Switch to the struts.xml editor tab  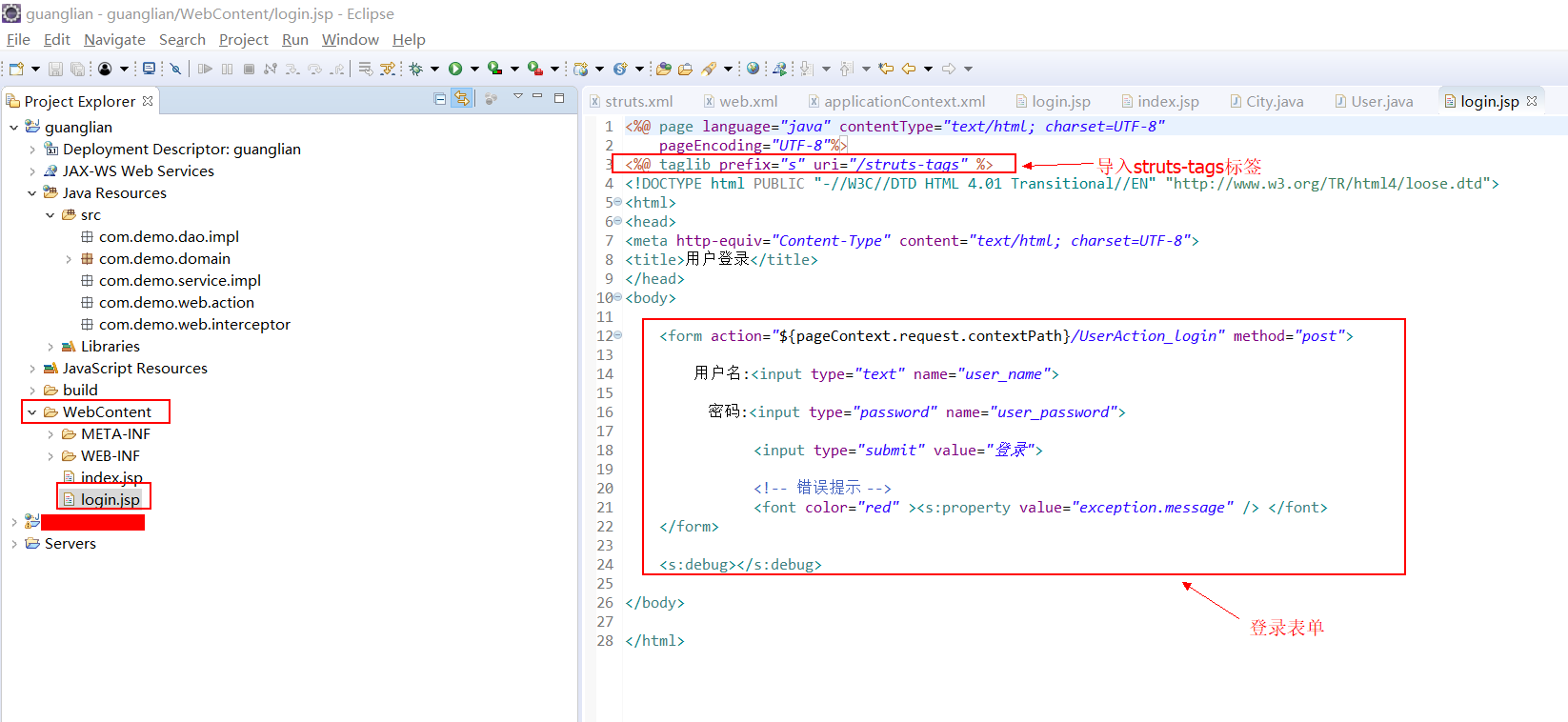point(633,101)
